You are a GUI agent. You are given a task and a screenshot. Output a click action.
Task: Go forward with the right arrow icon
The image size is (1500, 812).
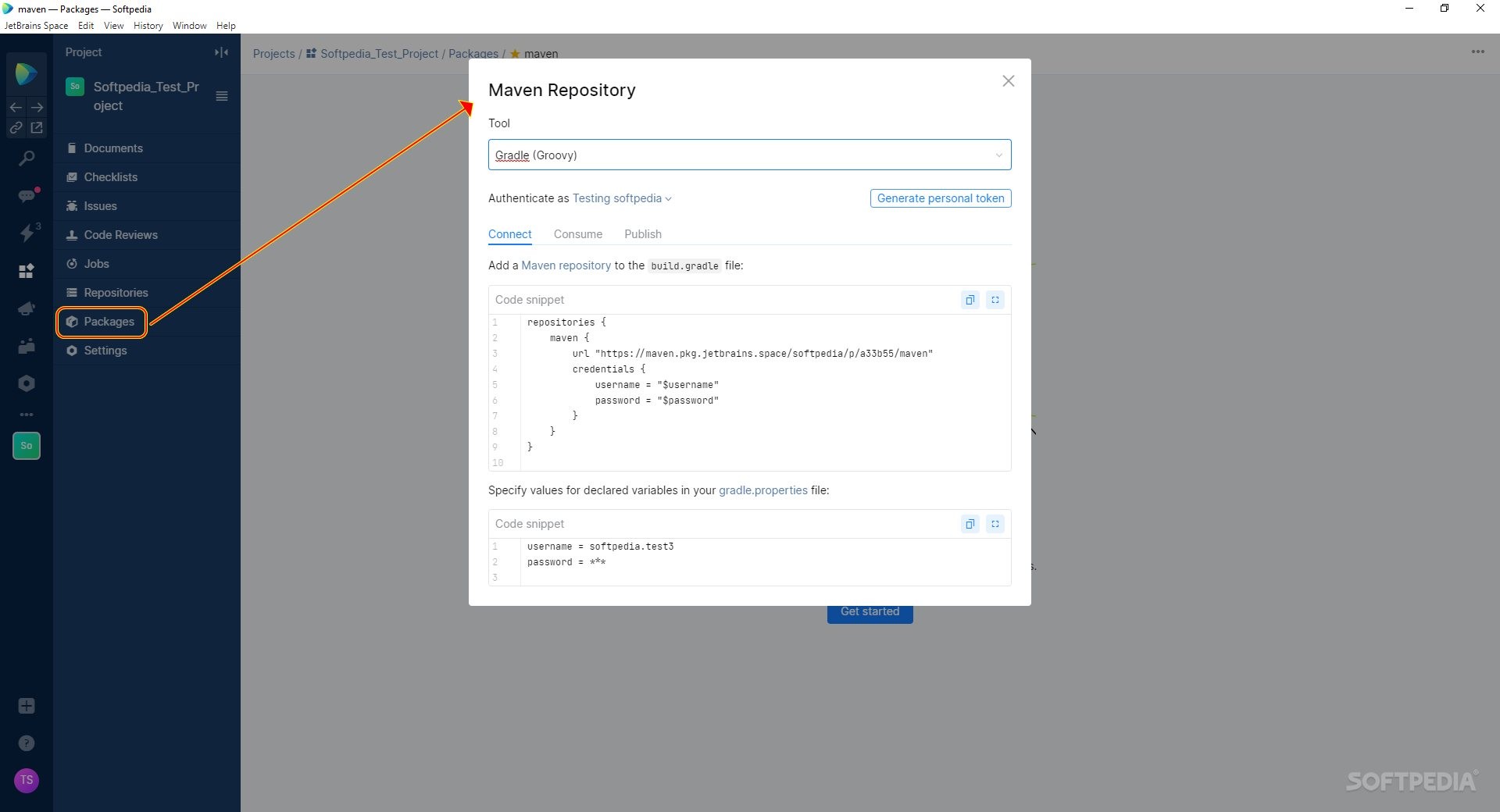coord(37,107)
